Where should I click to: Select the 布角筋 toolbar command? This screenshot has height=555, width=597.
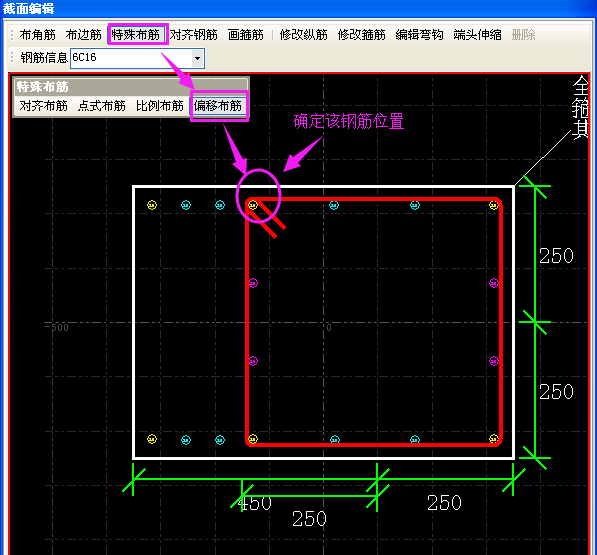37,35
